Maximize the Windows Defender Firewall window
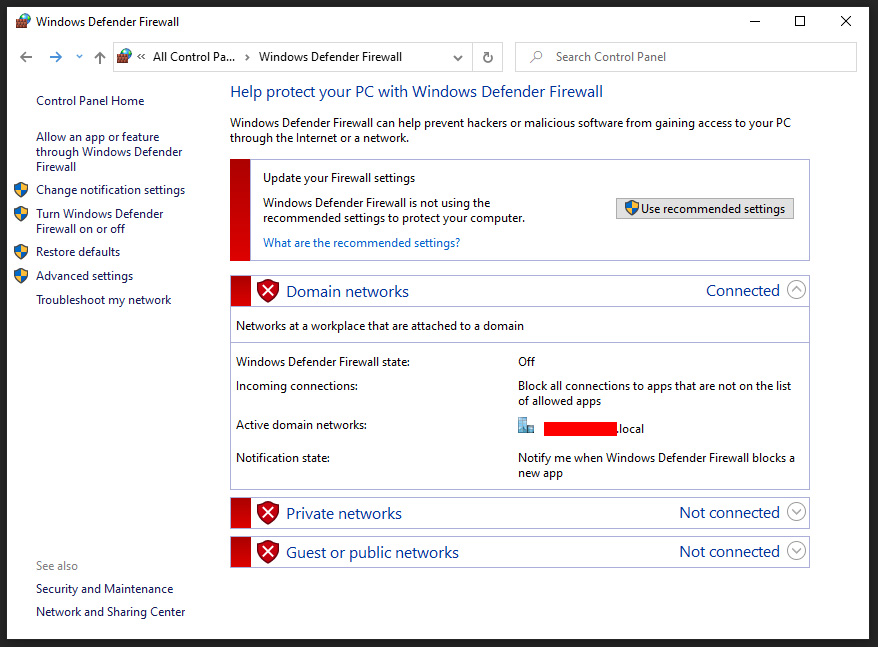 (800, 21)
